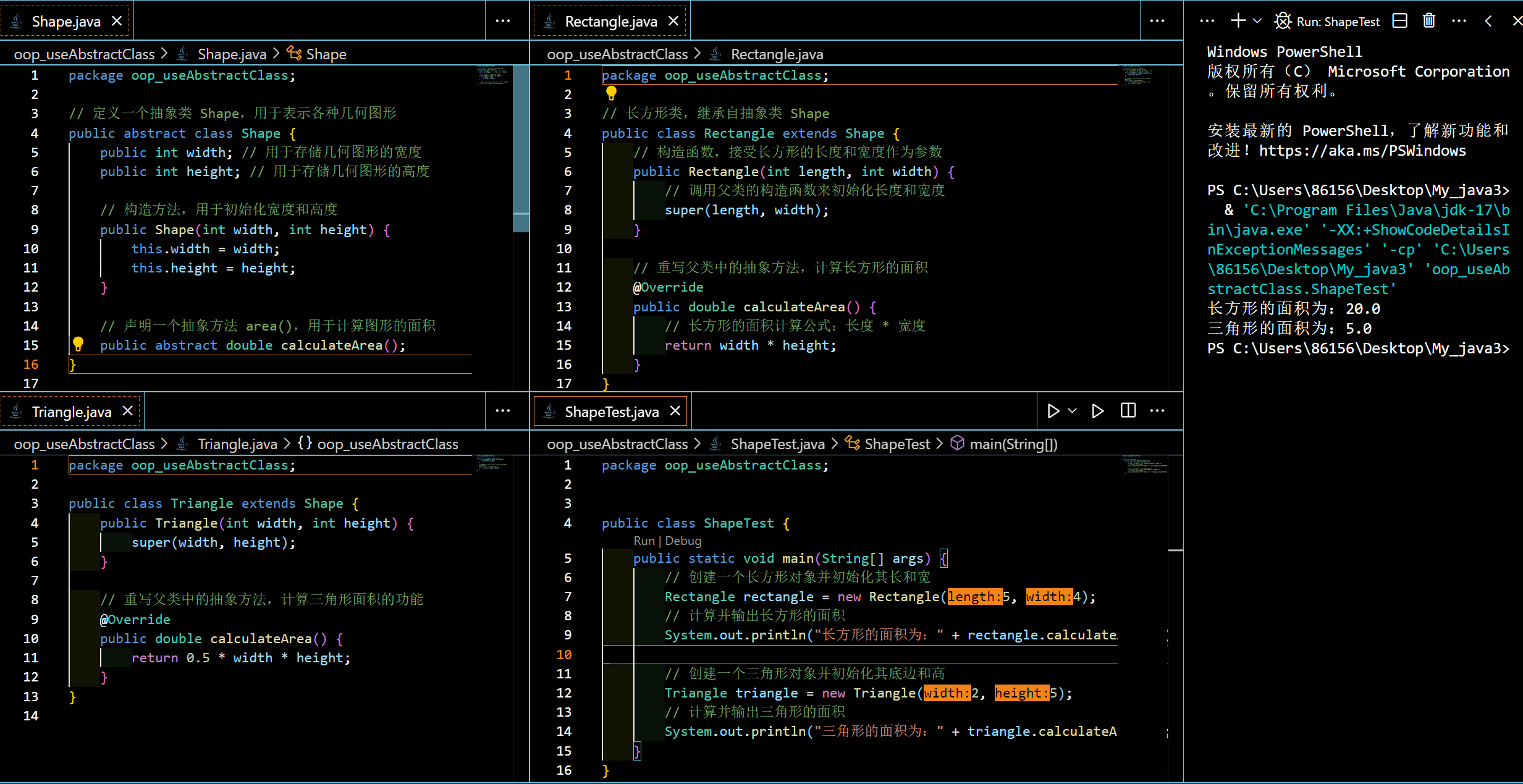Viewport: 1523px width, 784px height.
Task: Close the terminal panel
Action: coord(1517,21)
